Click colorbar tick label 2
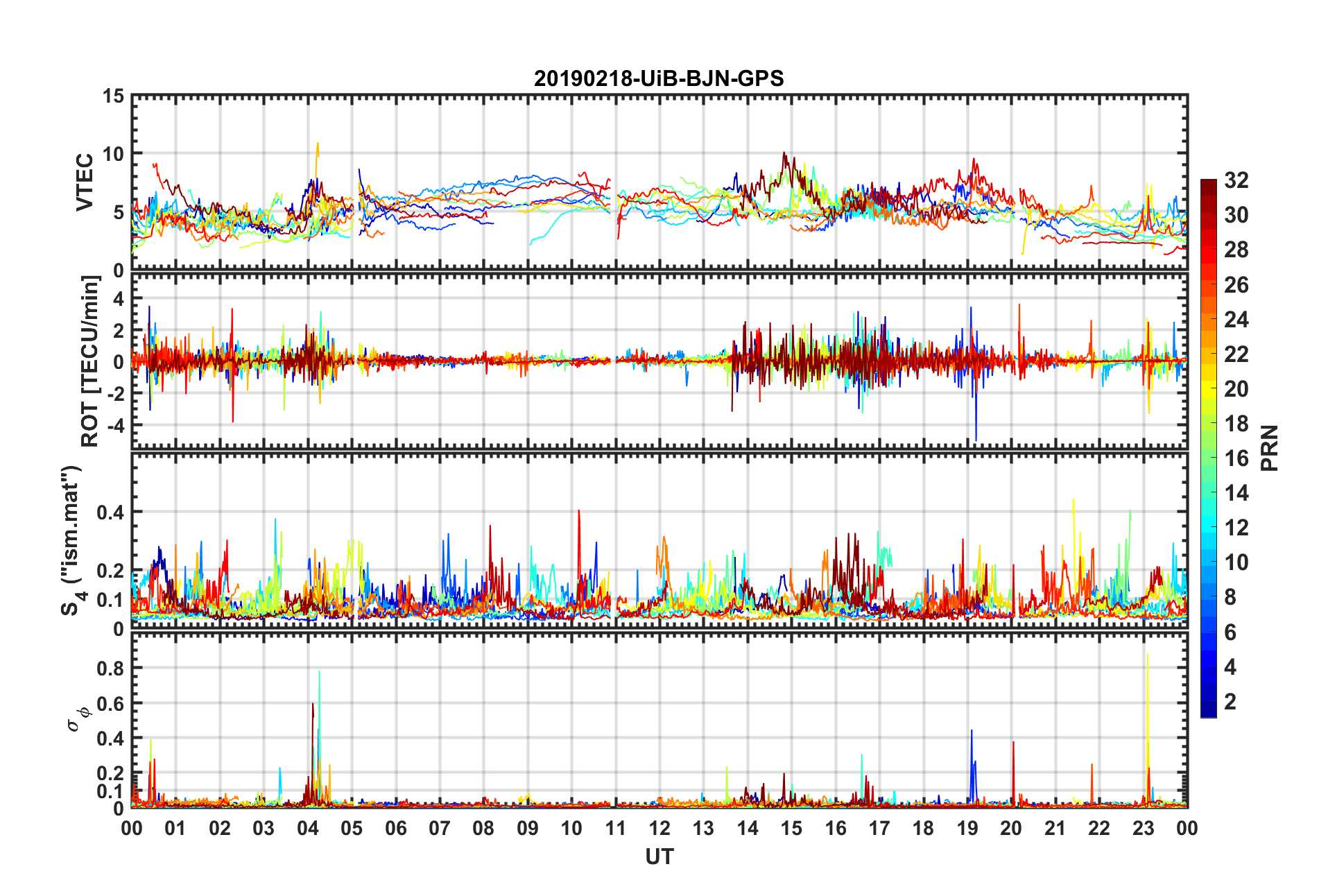This screenshot has width=1319, height=896. (1230, 701)
